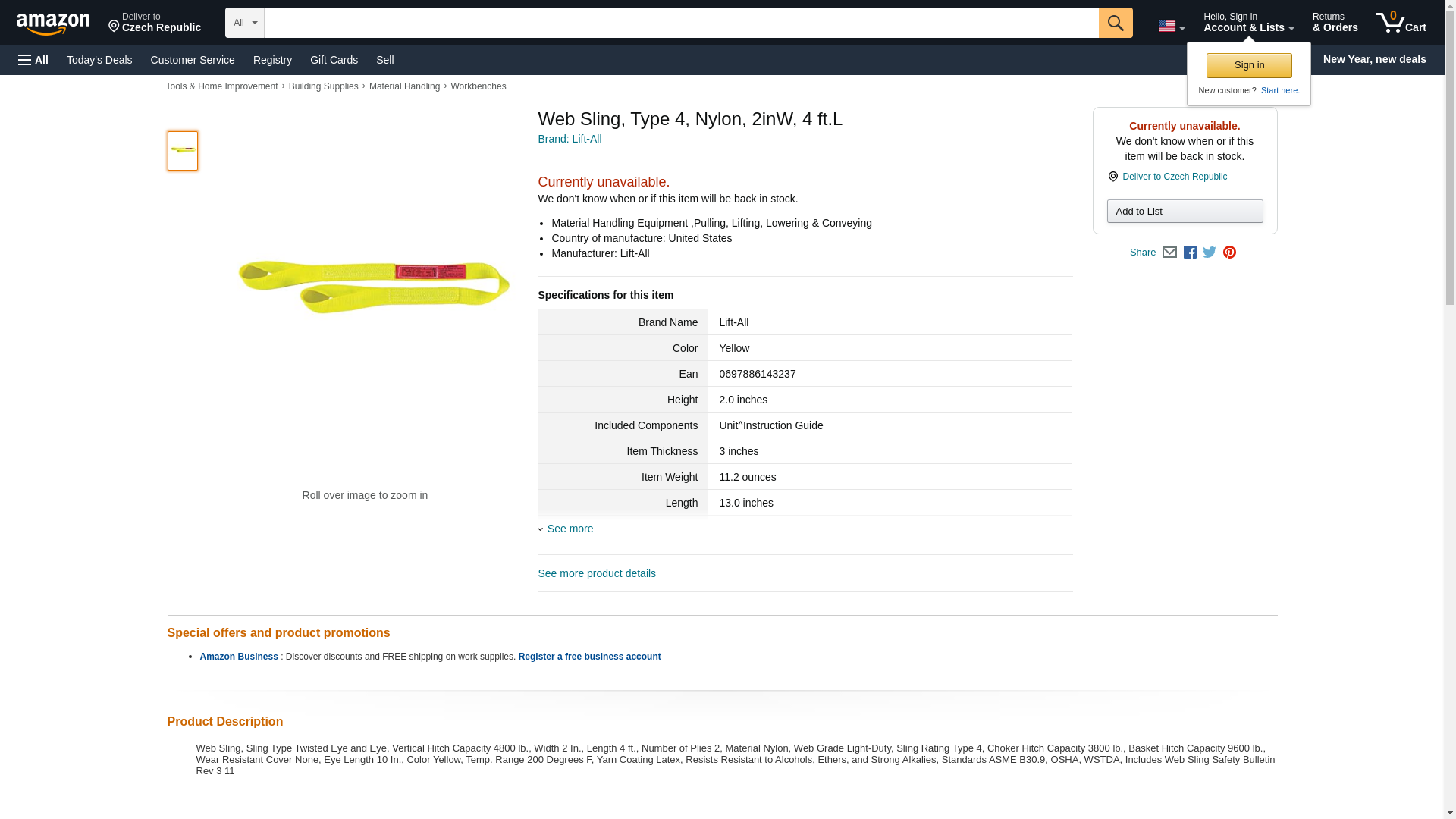Share product on Twitter icon
The height and width of the screenshot is (819, 1456).
[x=1210, y=253]
